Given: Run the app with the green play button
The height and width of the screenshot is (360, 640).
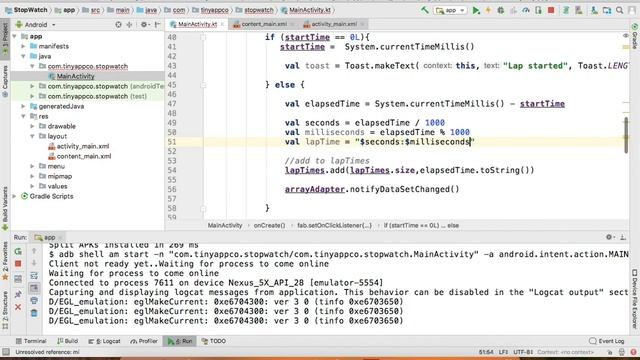Looking at the screenshot, I should click(x=476, y=10).
